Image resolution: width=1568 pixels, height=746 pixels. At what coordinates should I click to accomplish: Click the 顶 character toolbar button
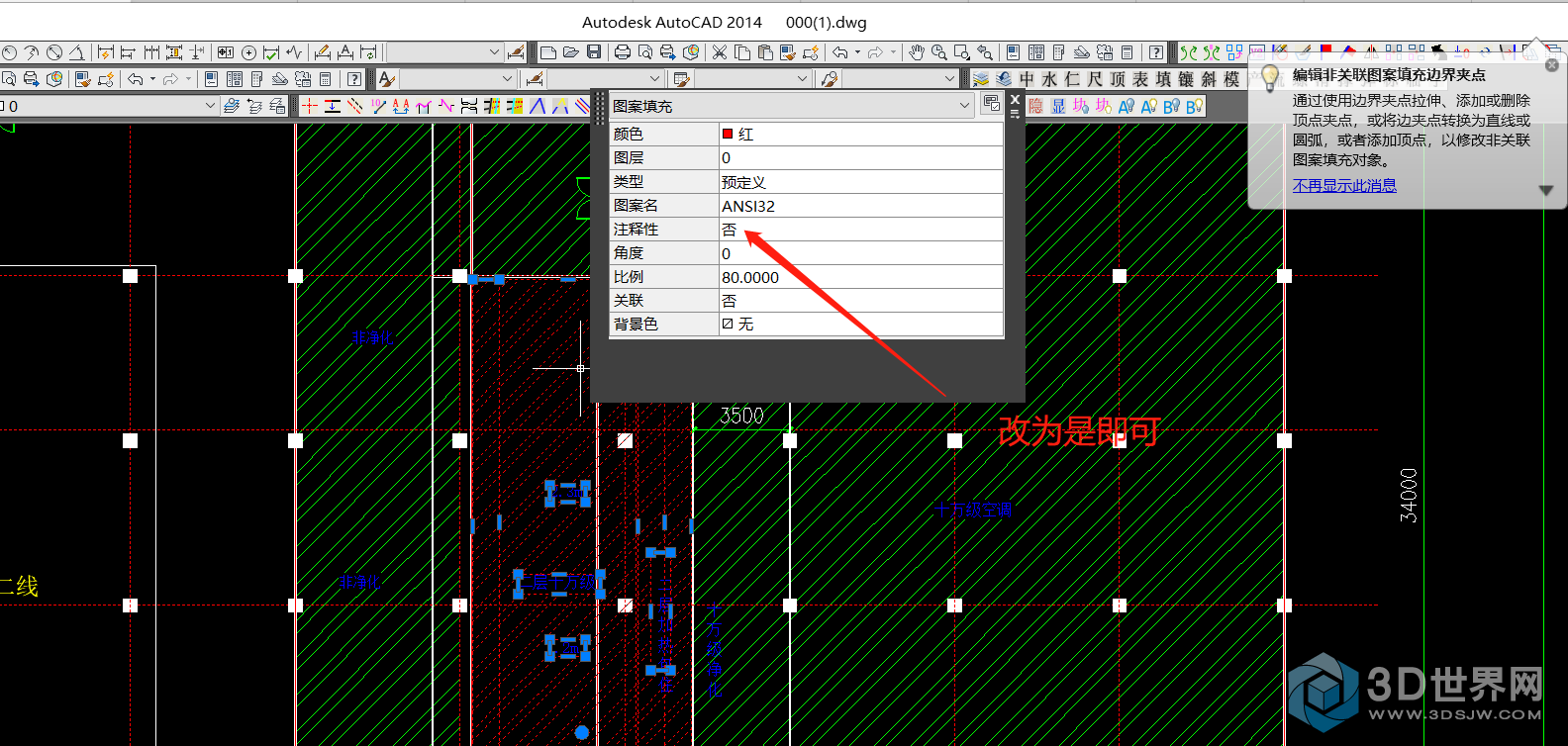click(x=1118, y=79)
